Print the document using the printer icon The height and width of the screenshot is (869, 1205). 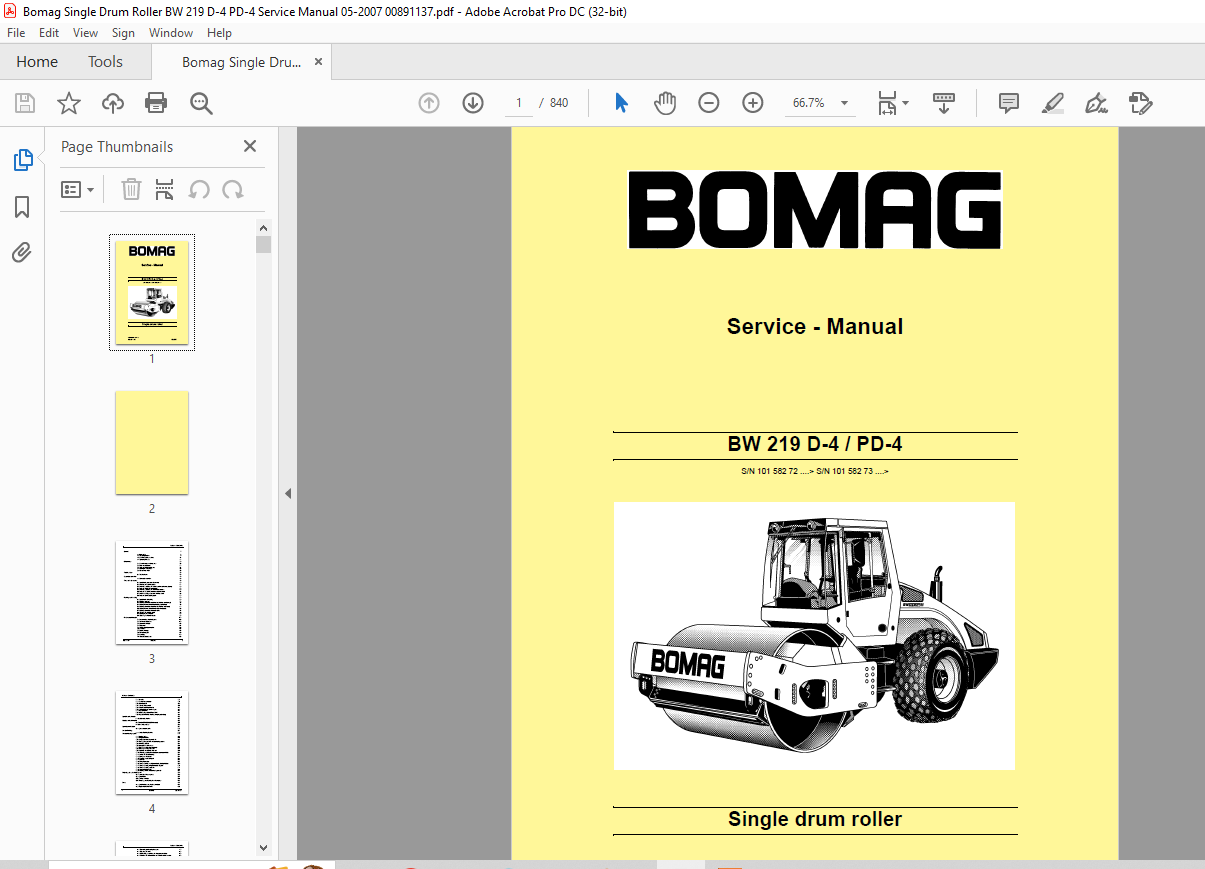coord(156,103)
